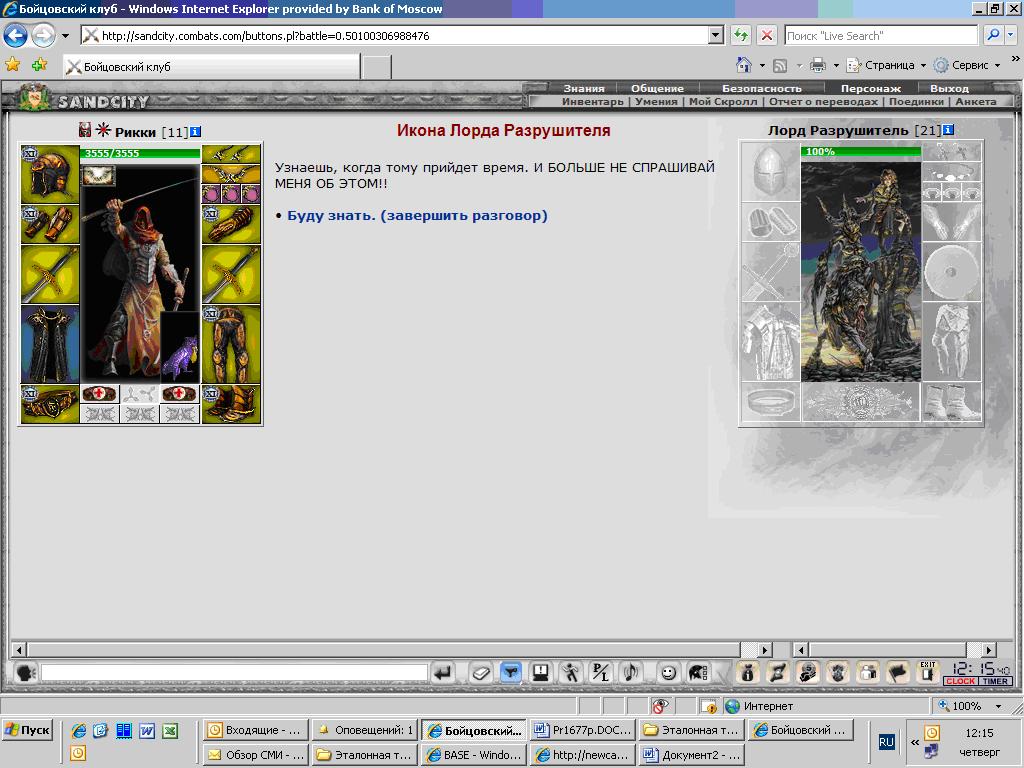The height and width of the screenshot is (768, 1024).
Task: Click Рикки's pants equipment slot
Action: click(231, 344)
